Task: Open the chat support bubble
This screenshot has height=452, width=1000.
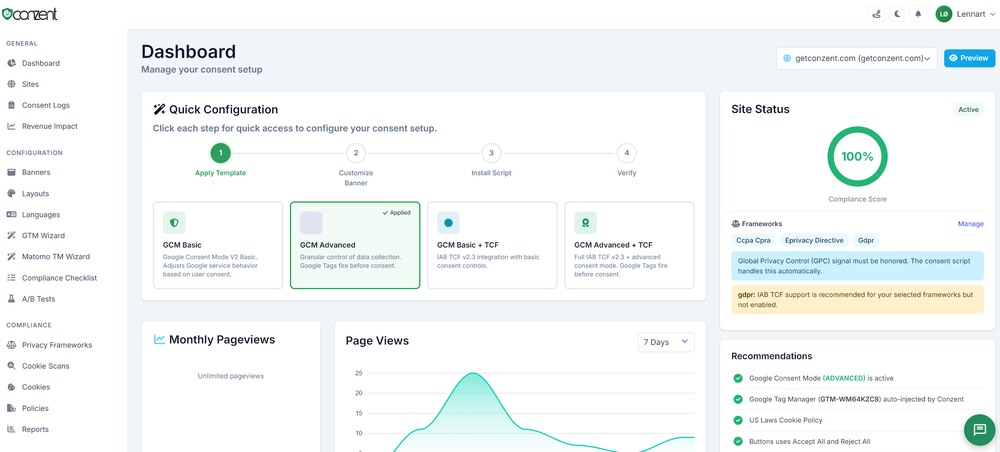Action: (x=980, y=430)
